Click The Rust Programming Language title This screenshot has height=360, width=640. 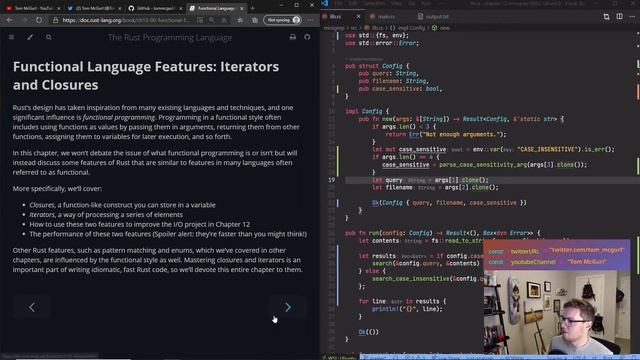point(170,38)
